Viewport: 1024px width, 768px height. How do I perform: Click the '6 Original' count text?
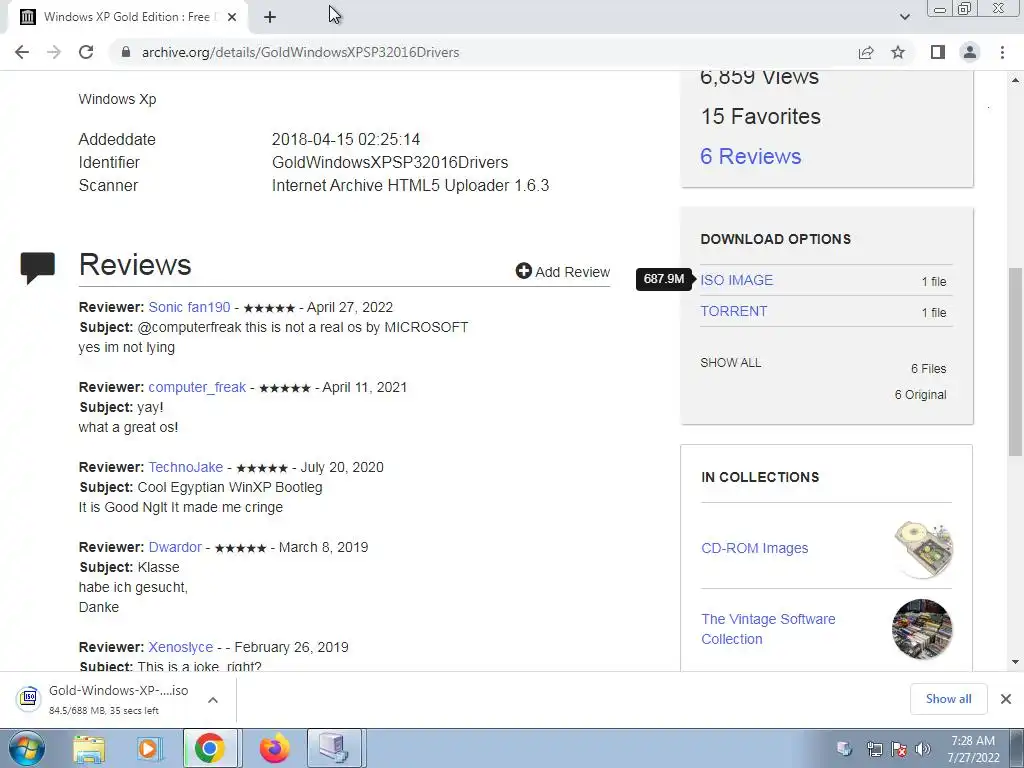[x=920, y=395]
